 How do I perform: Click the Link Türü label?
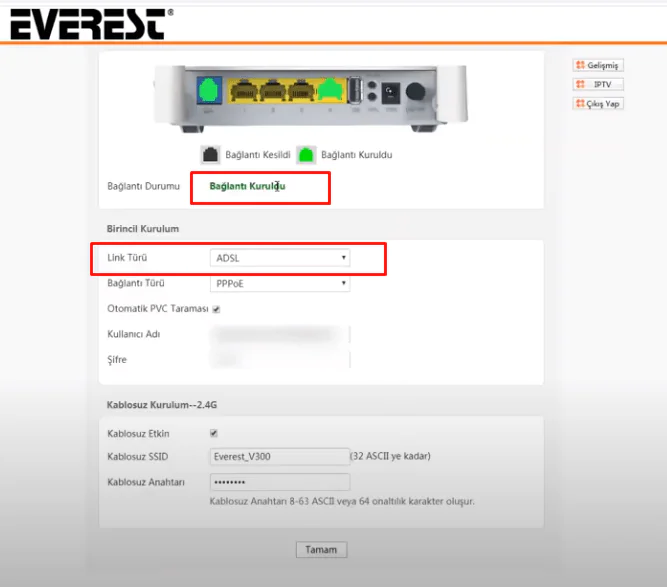[x=127, y=258]
